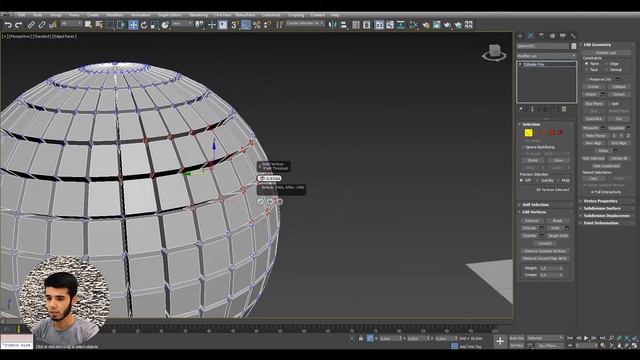Open the Selection Filter dropdown
This screenshot has height=360, width=640.
point(71,24)
